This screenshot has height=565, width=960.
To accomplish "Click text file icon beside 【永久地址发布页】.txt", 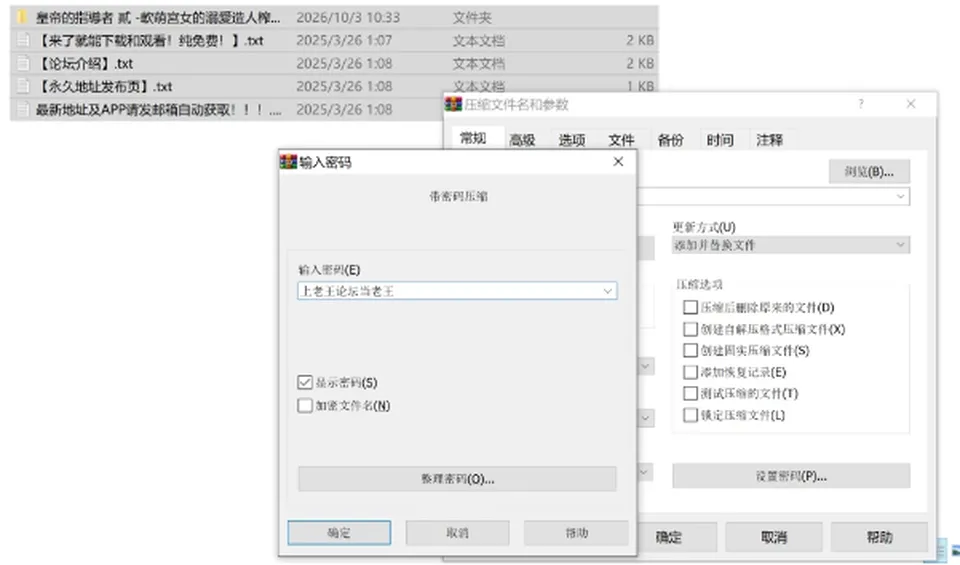I will pyautogui.click(x=23, y=86).
